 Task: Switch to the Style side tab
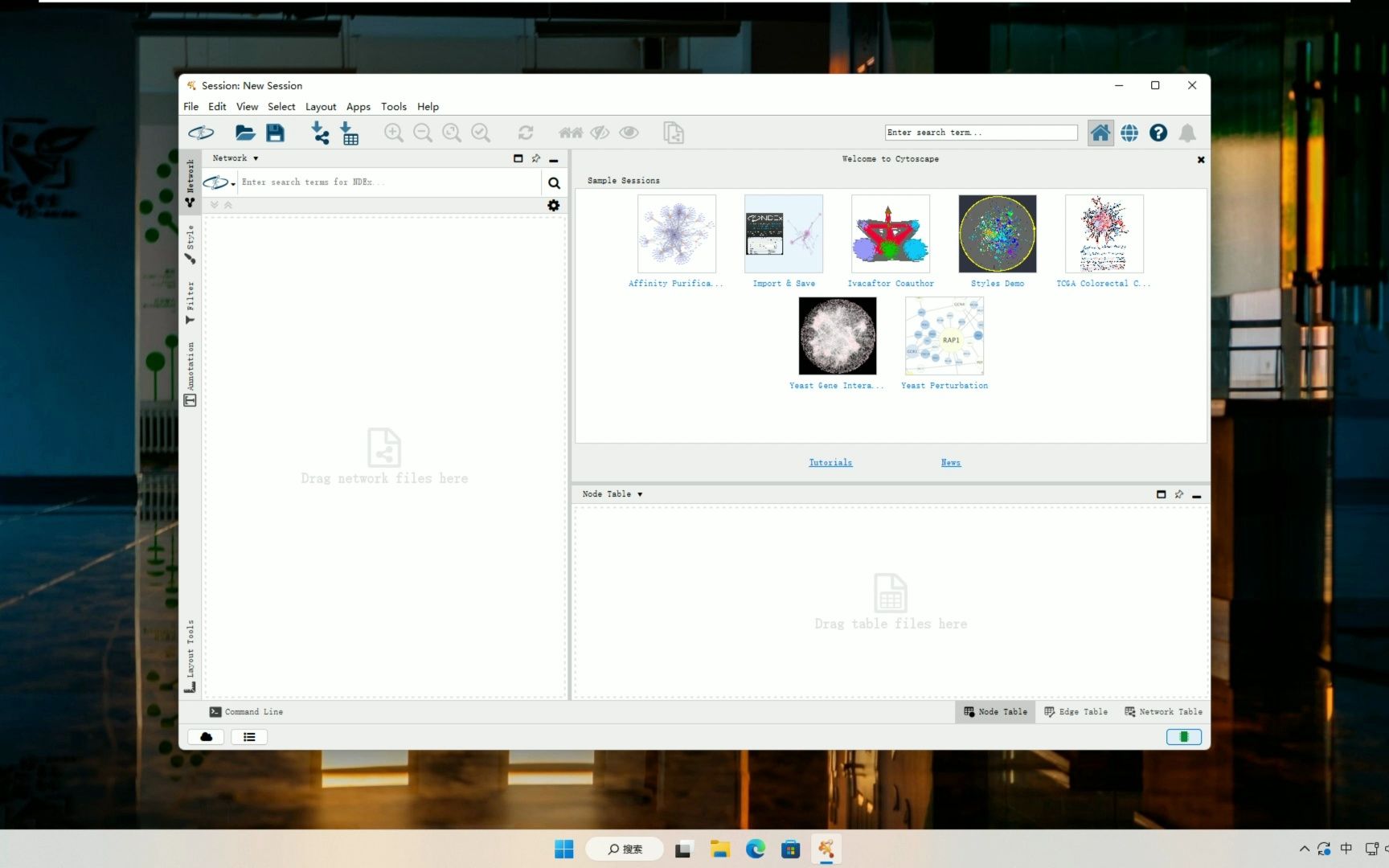191,244
